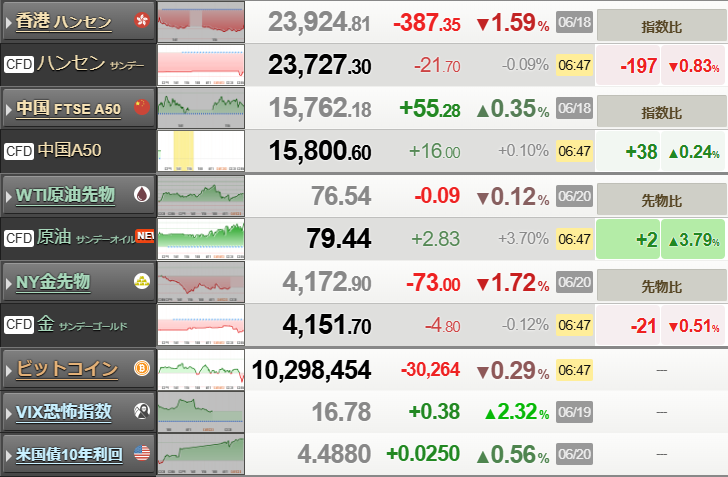728x477 pixels.
Task: Click the -197 index difference cell
Action: click(x=628, y=65)
